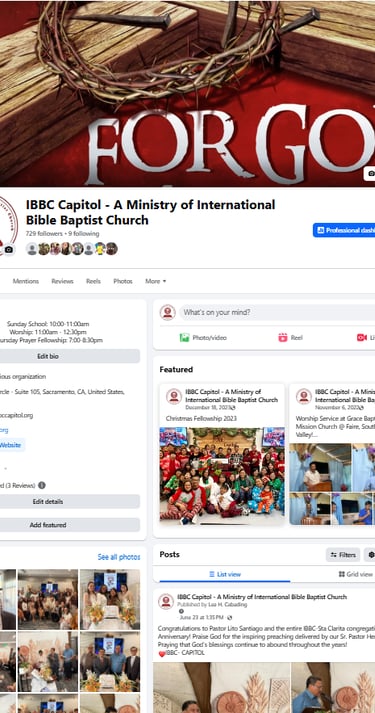Screen dimensions: 375x713
Task: Add a Photo/video to post
Action: point(203,337)
